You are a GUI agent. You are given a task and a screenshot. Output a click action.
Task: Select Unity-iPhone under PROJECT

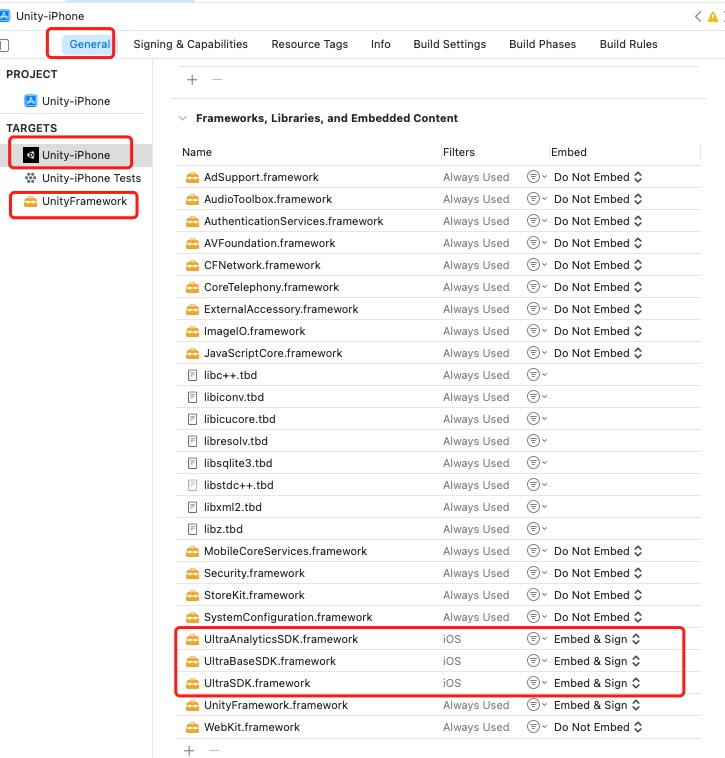[75, 101]
